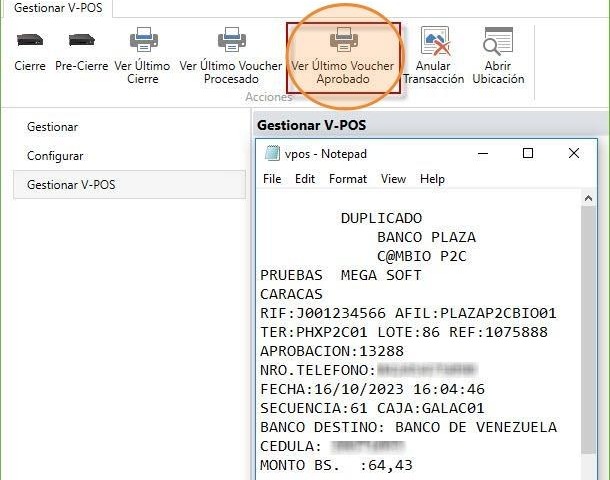This screenshot has height=480, width=610.
Task: Click the vpos Notepad title icon
Action: [x=272, y=153]
